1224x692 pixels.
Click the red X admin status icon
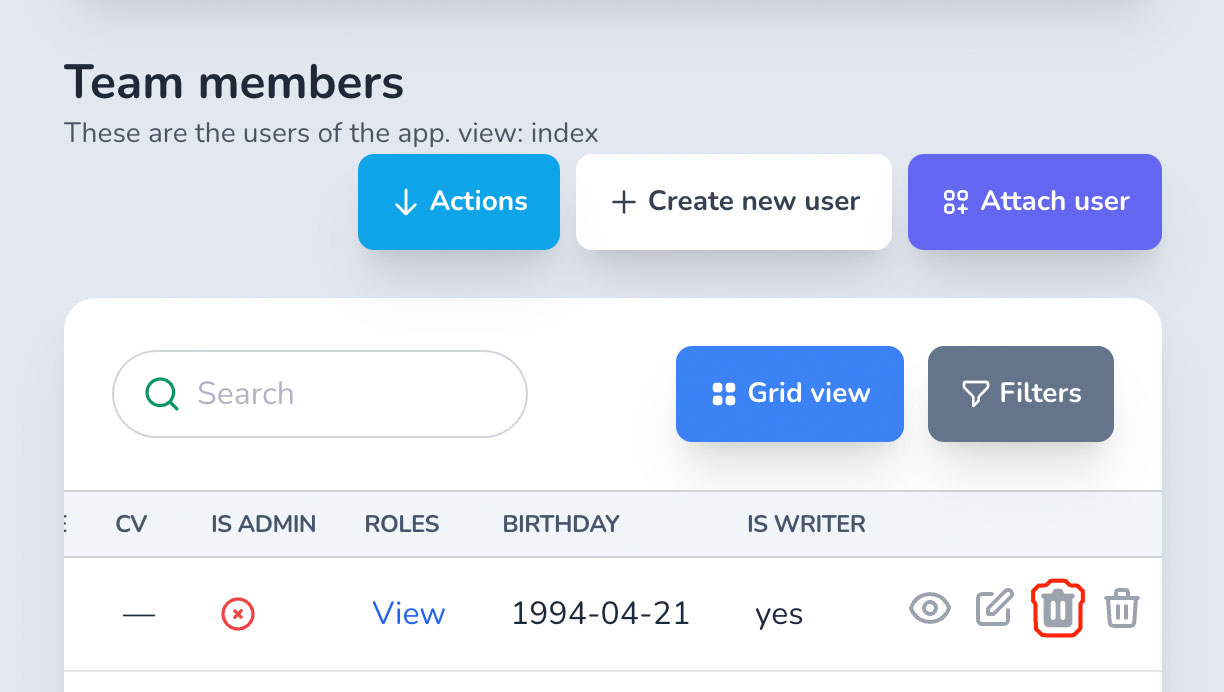tap(238, 613)
